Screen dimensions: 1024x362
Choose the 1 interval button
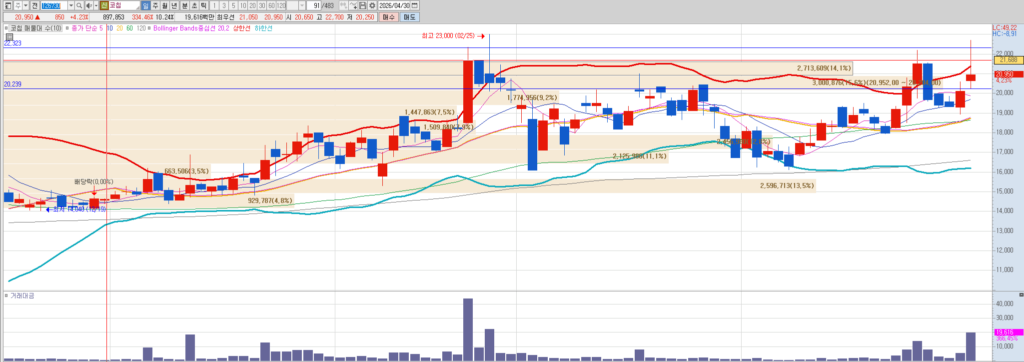click(x=215, y=5)
